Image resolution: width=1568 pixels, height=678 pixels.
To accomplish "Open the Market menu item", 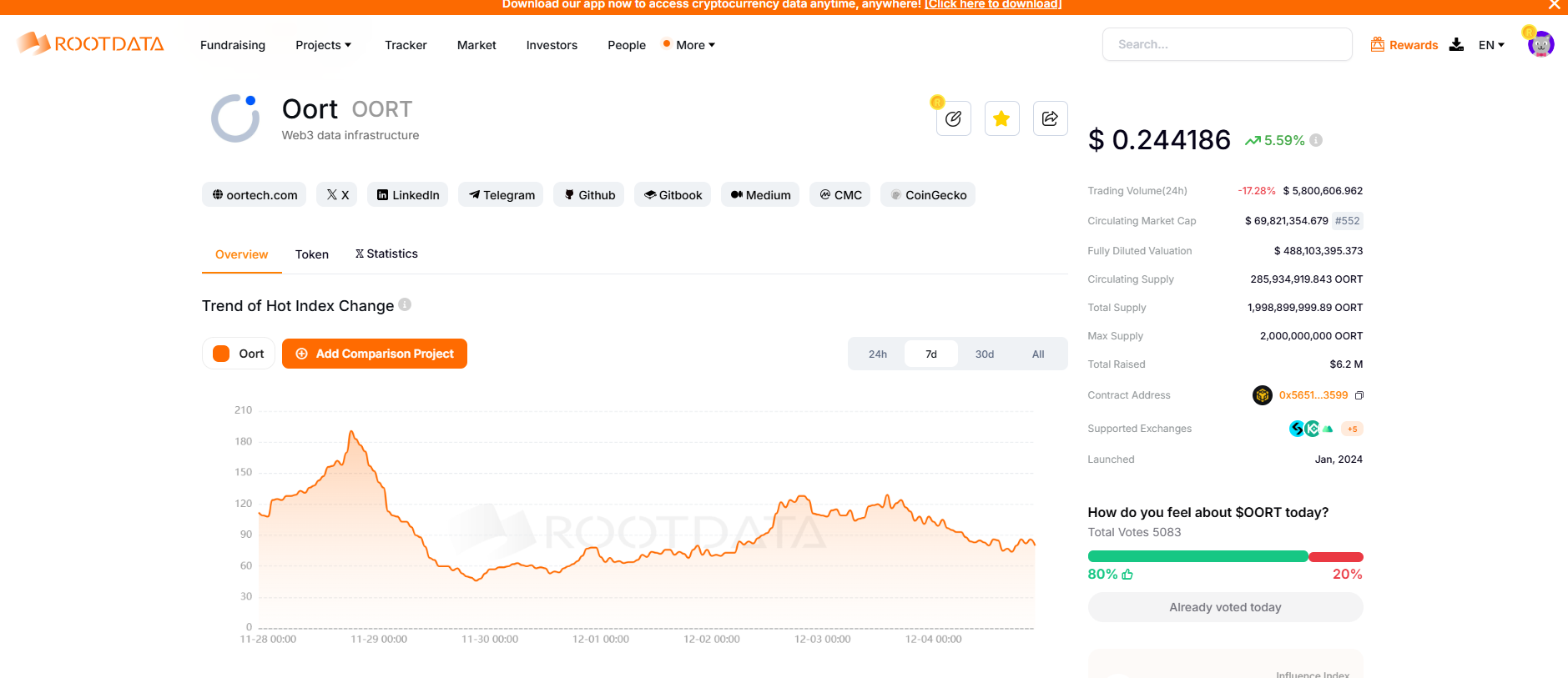I will 476,45.
